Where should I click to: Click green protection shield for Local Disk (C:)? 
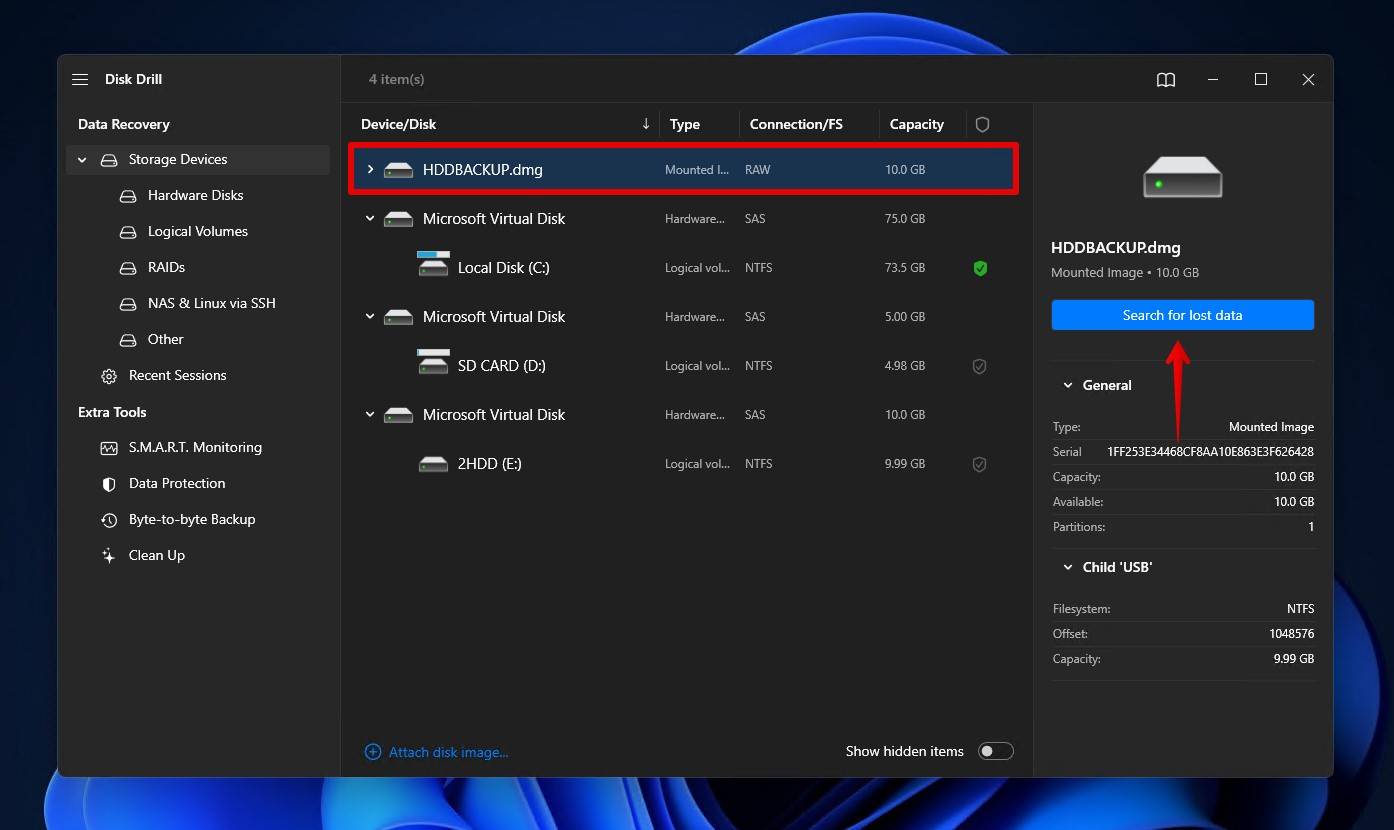coord(980,268)
